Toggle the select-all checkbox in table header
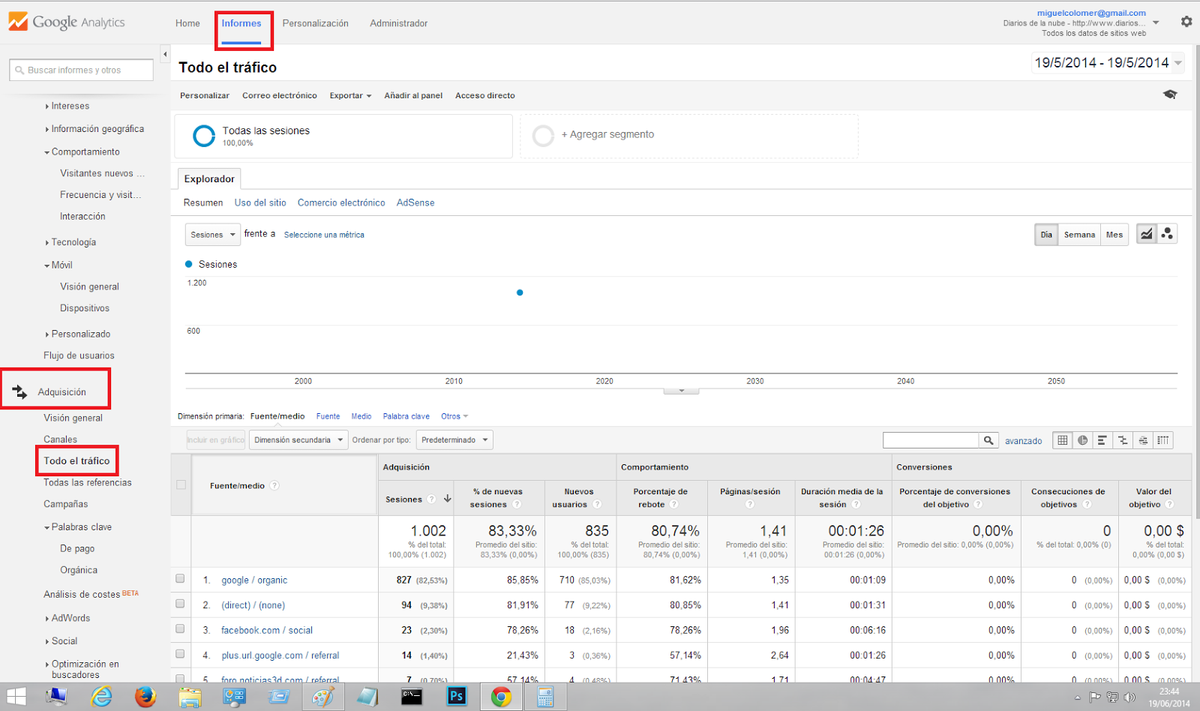Screen dimensions: 1200x711 coord(180,485)
